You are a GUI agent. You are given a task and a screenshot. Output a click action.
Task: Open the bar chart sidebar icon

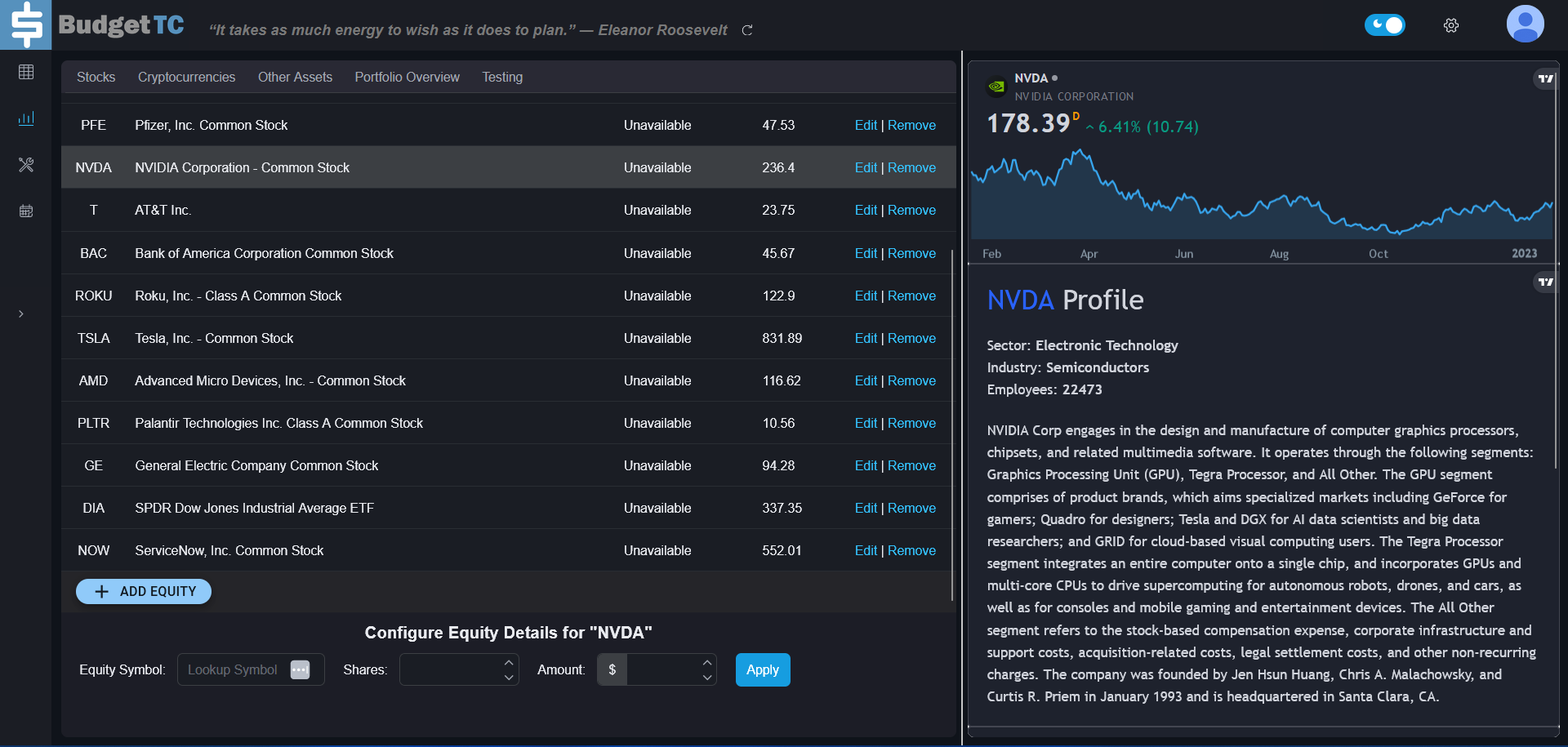point(26,118)
